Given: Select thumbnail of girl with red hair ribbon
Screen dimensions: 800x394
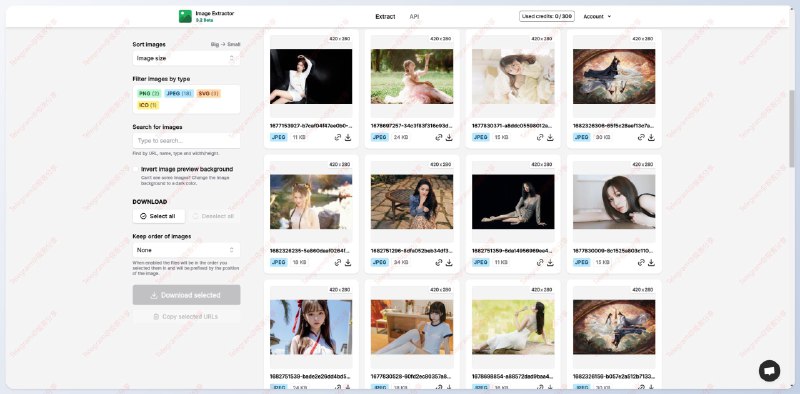Looking at the screenshot, I should (x=311, y=327).
